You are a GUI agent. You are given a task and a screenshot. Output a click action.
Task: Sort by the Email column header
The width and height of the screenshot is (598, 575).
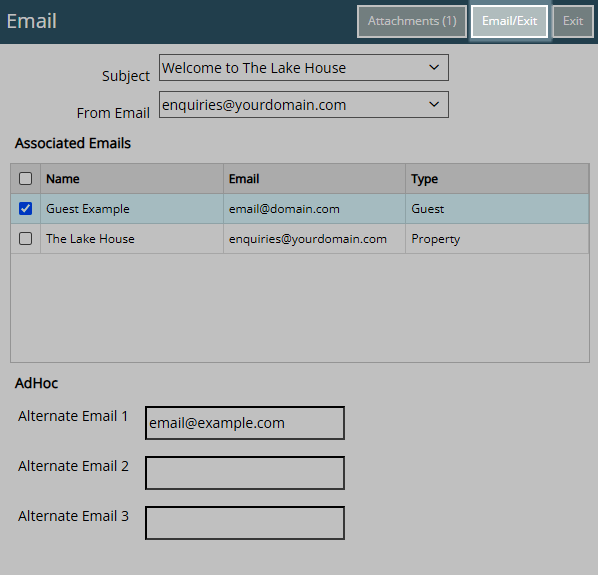coord(314,179)
